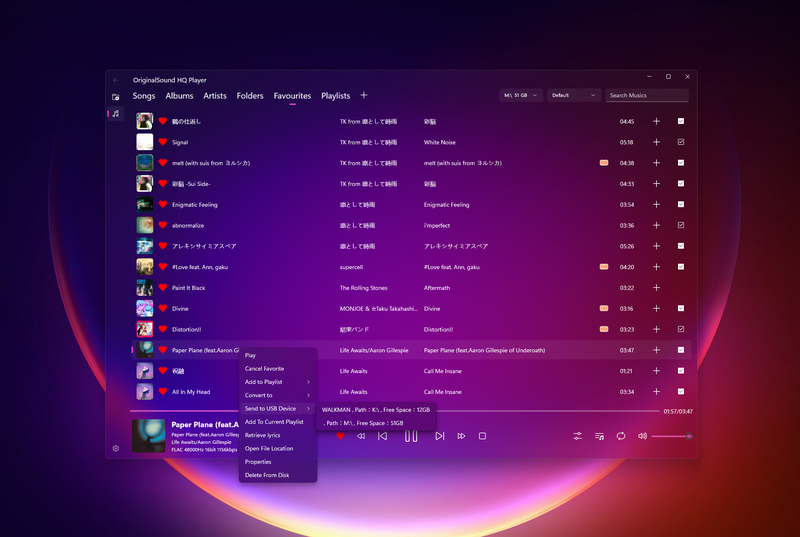Image resolution: width=800 pixels, height=537 pixels.
Task: Adjust the volume slider
Action: pos(671,436)
